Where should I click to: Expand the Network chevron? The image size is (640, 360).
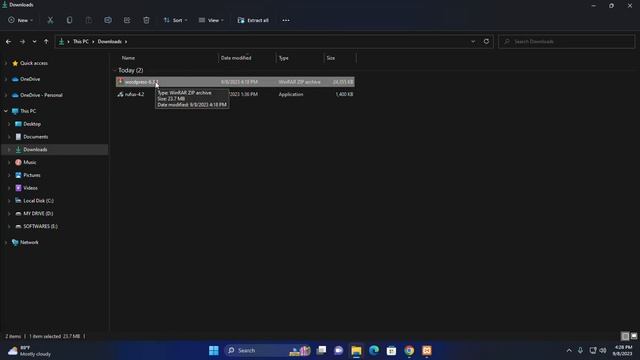tap(6, 242)
